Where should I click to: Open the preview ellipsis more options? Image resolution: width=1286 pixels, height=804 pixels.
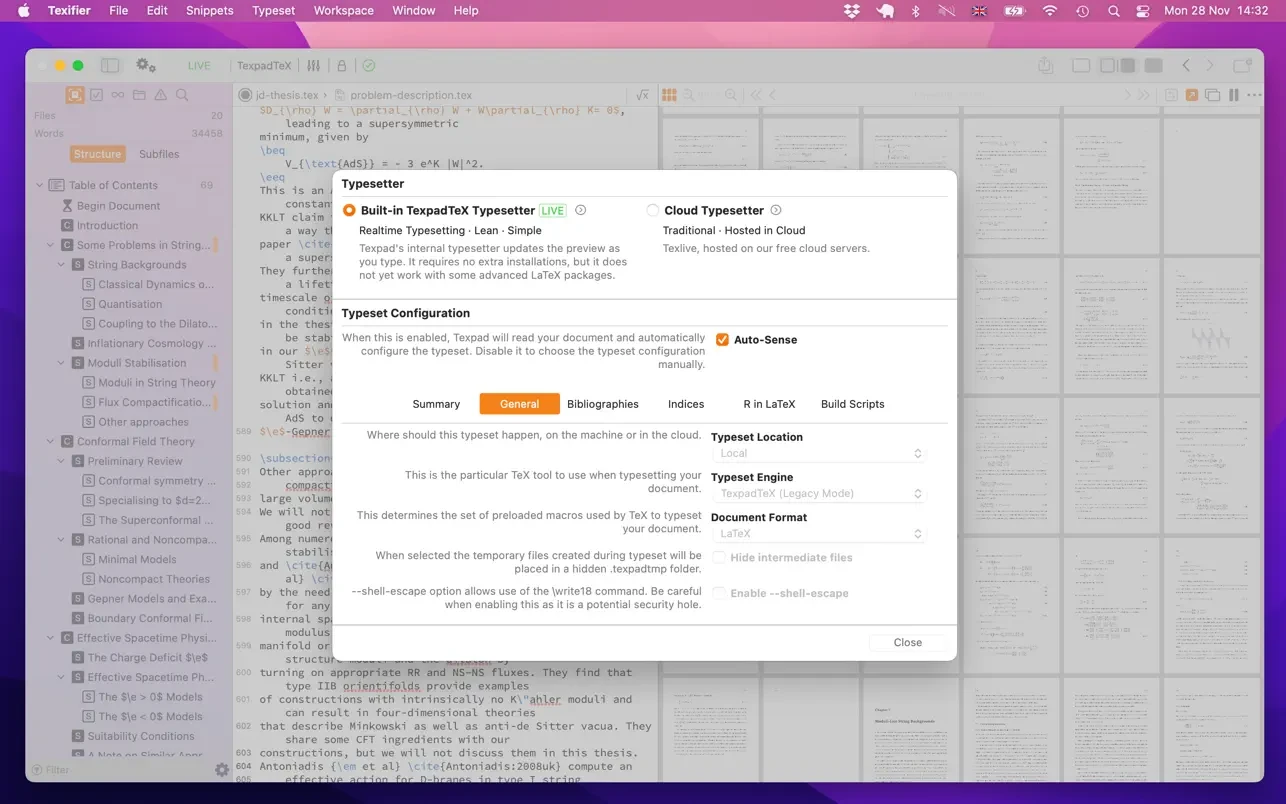pos(1254,95)
